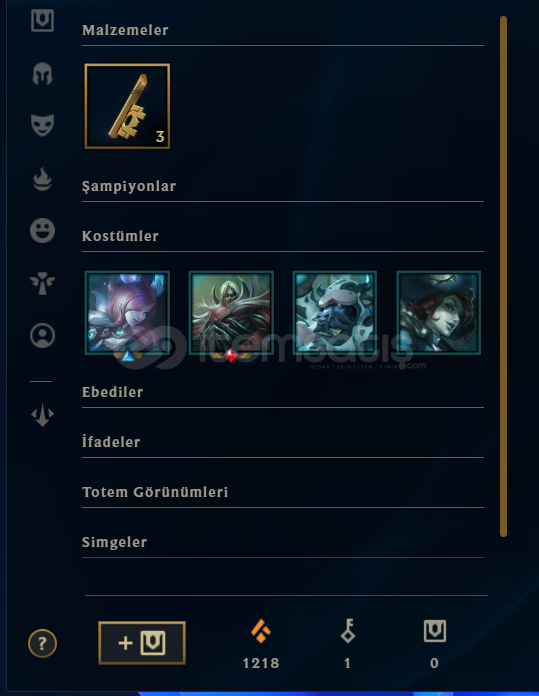Click the Kostümler section header
The width and height of the screenshot is (539, 696).
(120, 236)
